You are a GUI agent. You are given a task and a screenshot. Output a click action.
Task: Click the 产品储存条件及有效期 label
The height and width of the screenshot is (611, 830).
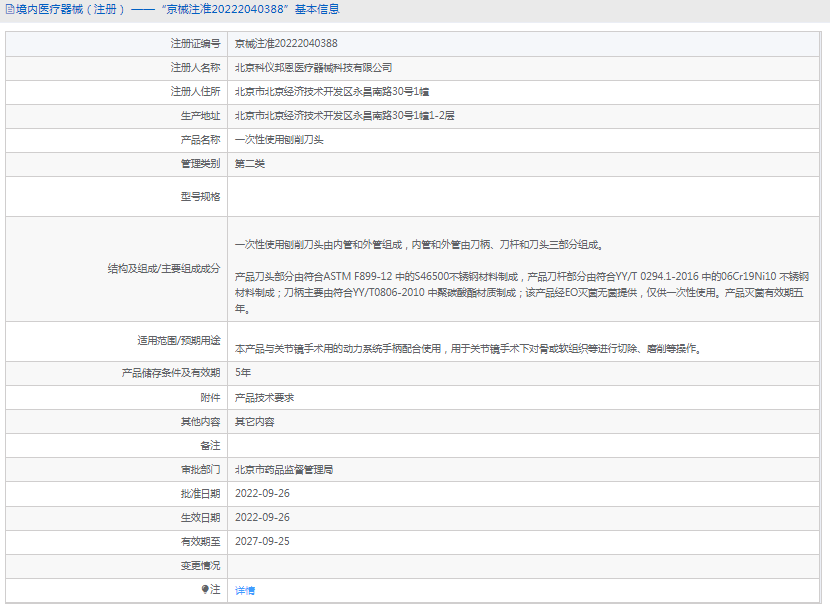click(170, 373)
